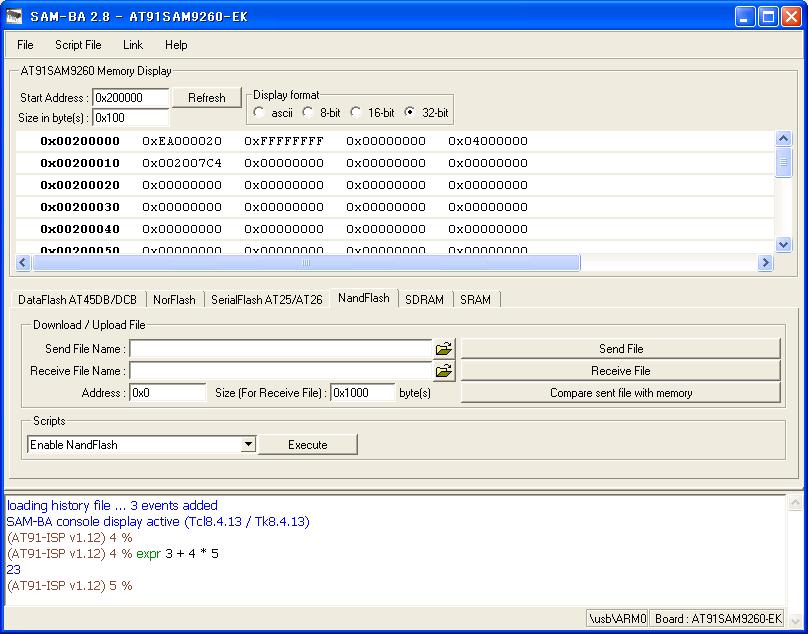The width and height of the screenshot is (808, 634).
Task: Click memory address row 0x00200020
Action: (80, 185)
